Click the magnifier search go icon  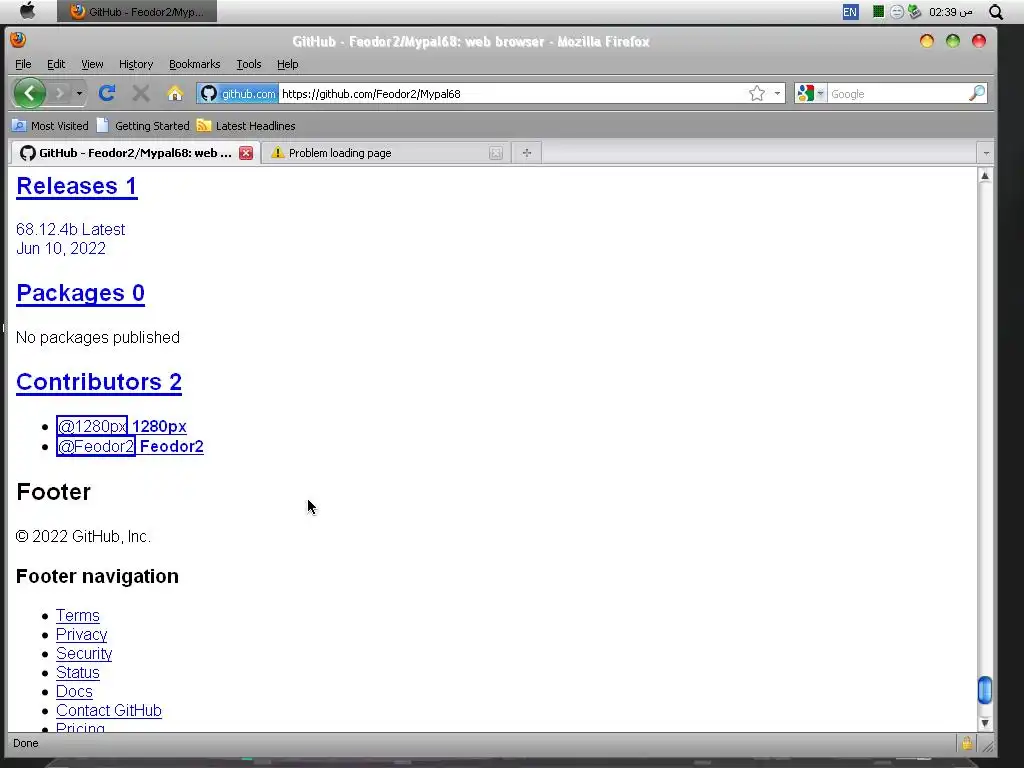(x=976, y=93)
